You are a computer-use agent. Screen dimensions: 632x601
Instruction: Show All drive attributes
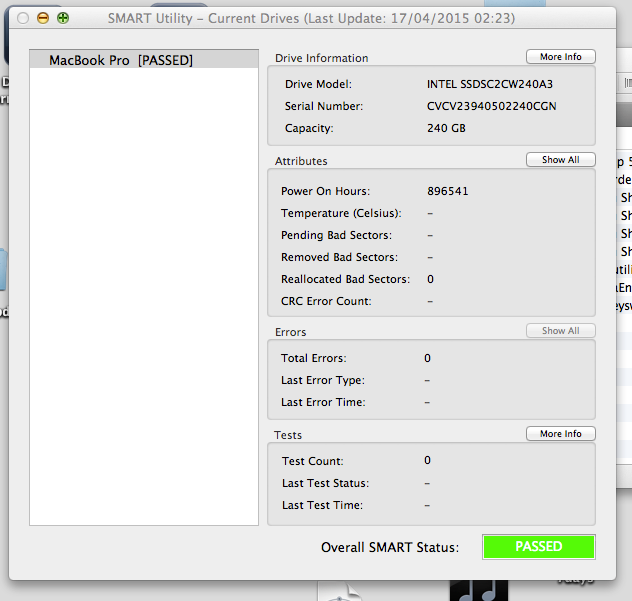coord(561,160)
